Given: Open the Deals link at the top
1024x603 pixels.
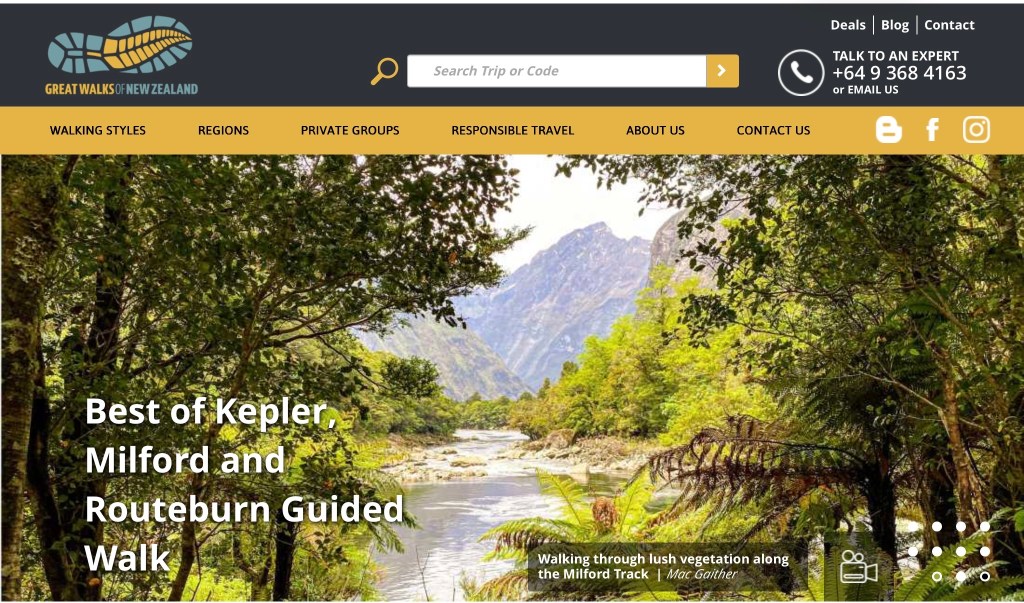Looking at the screenshot, I should pos(848,25).
